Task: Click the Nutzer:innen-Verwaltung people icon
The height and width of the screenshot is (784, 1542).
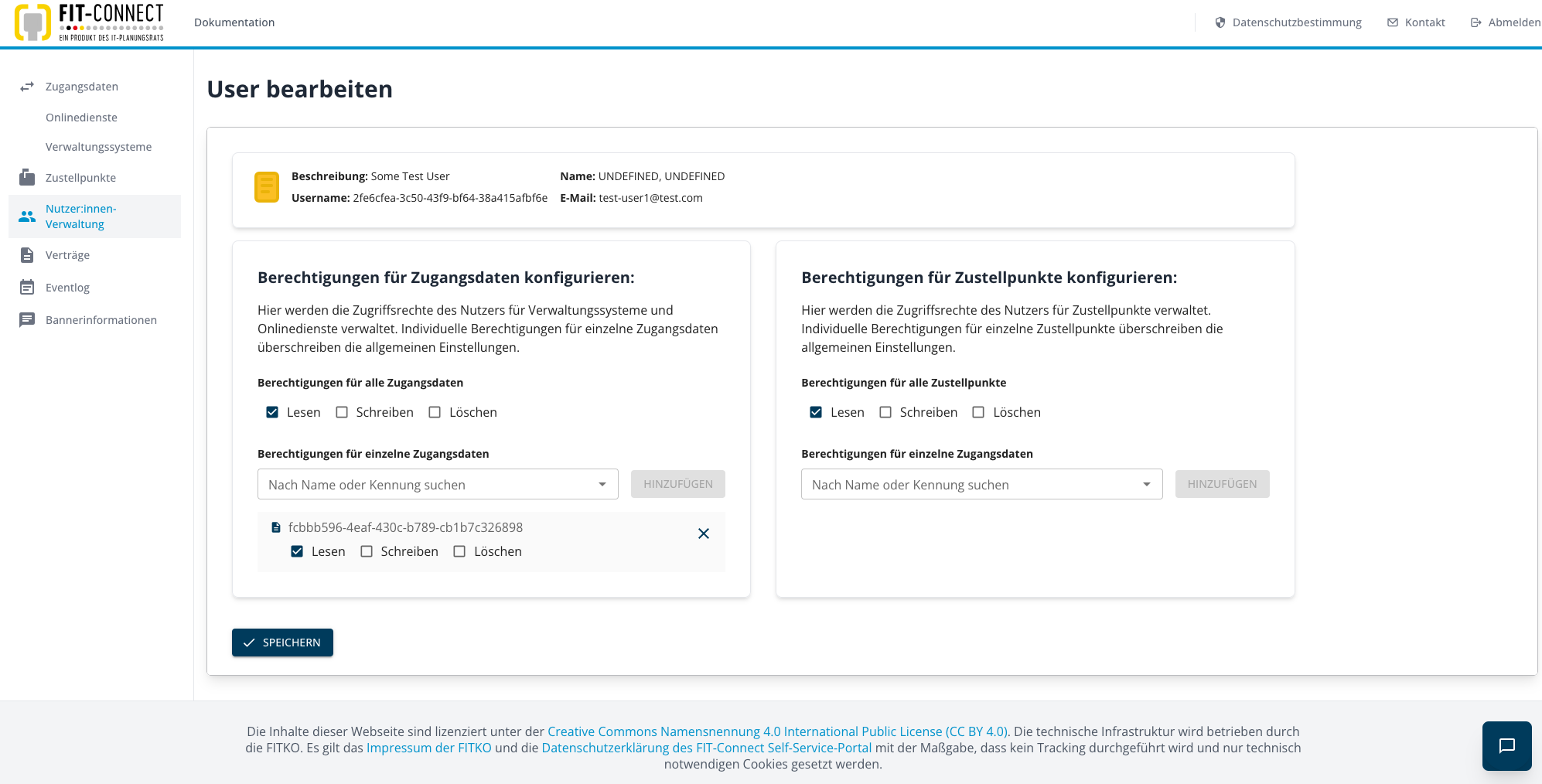Action: point(27,216)
